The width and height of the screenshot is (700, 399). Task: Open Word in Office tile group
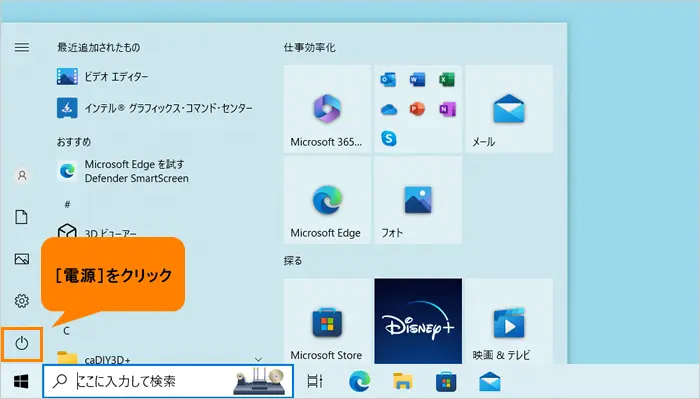point(417,80)
